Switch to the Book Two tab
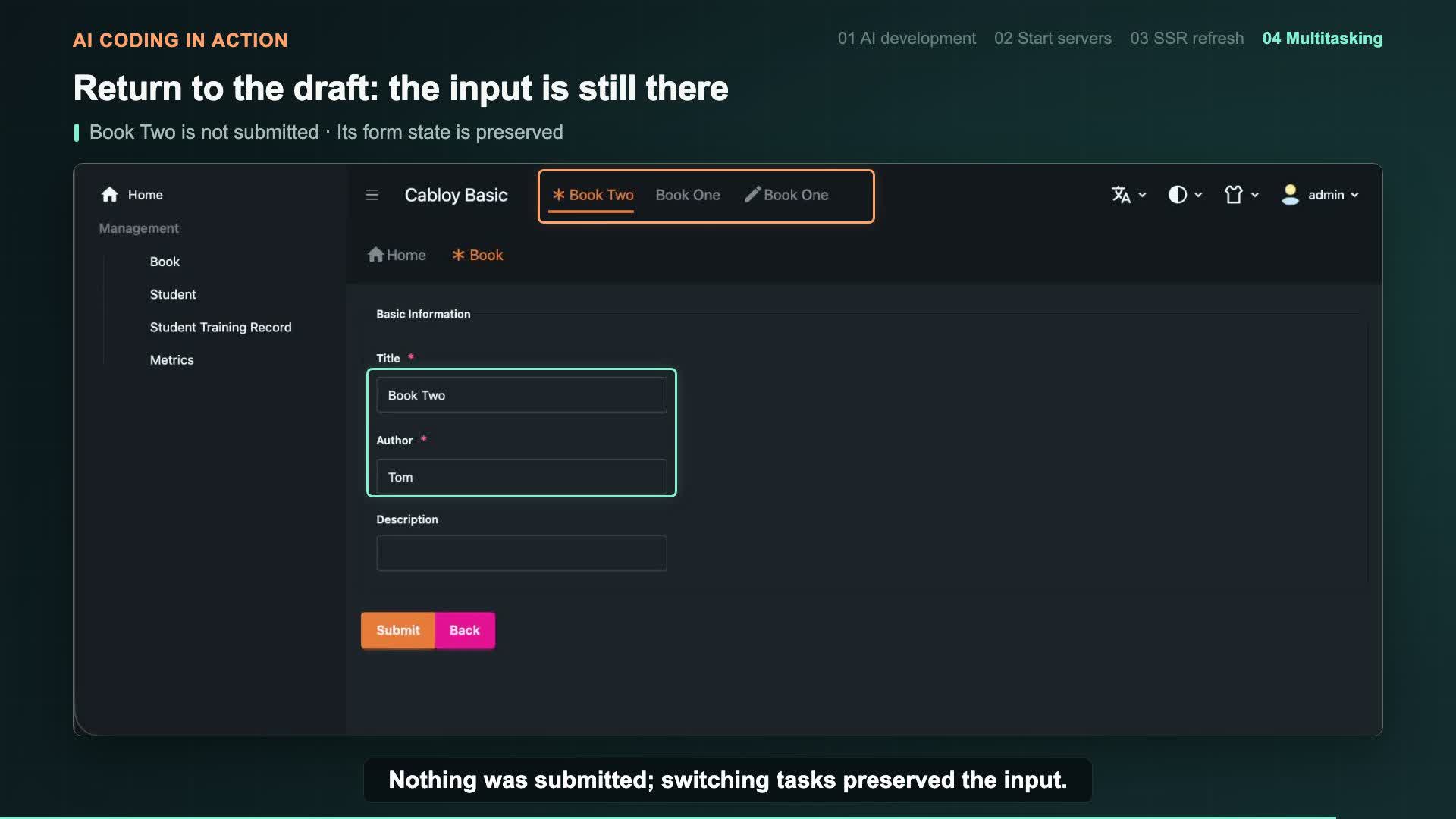The width and height of the screenshot is (1456, 819). 591,195
